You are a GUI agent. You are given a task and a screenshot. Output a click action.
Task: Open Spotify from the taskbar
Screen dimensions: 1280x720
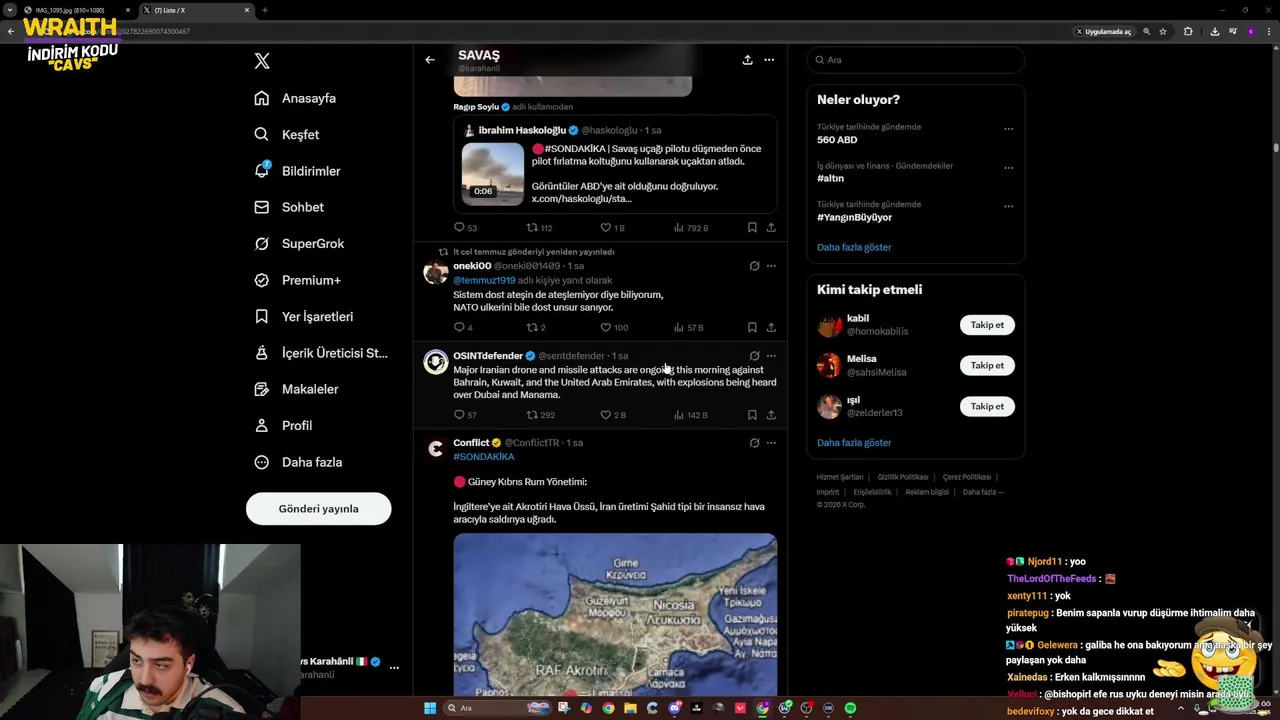coord(850,708)
